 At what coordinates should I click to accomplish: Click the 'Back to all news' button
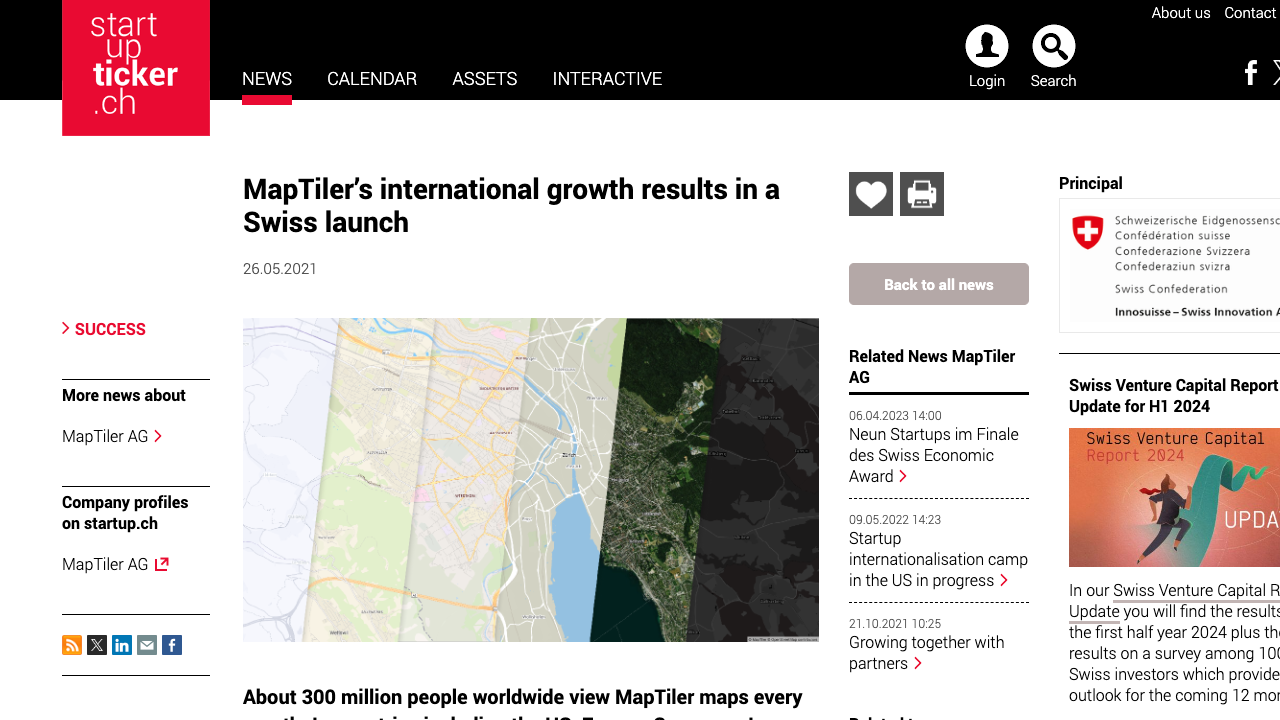[x=938, y=284]
